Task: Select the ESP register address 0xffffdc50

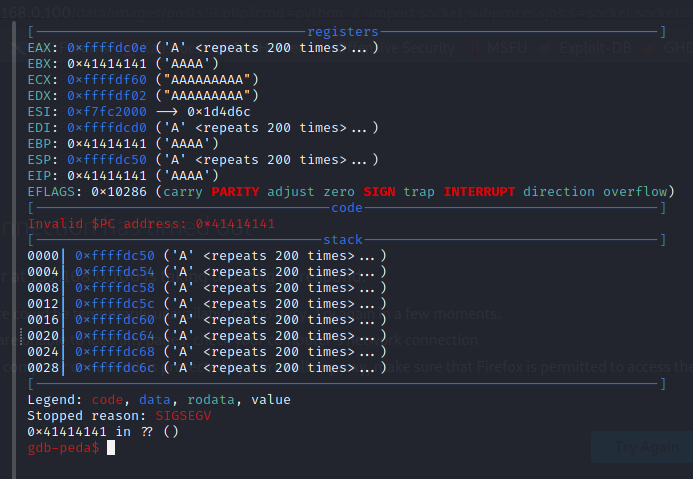Action: coord(107,160)
